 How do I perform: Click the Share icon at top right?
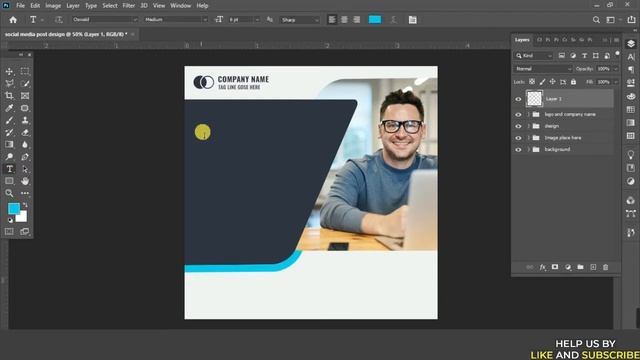coord(631,20)
